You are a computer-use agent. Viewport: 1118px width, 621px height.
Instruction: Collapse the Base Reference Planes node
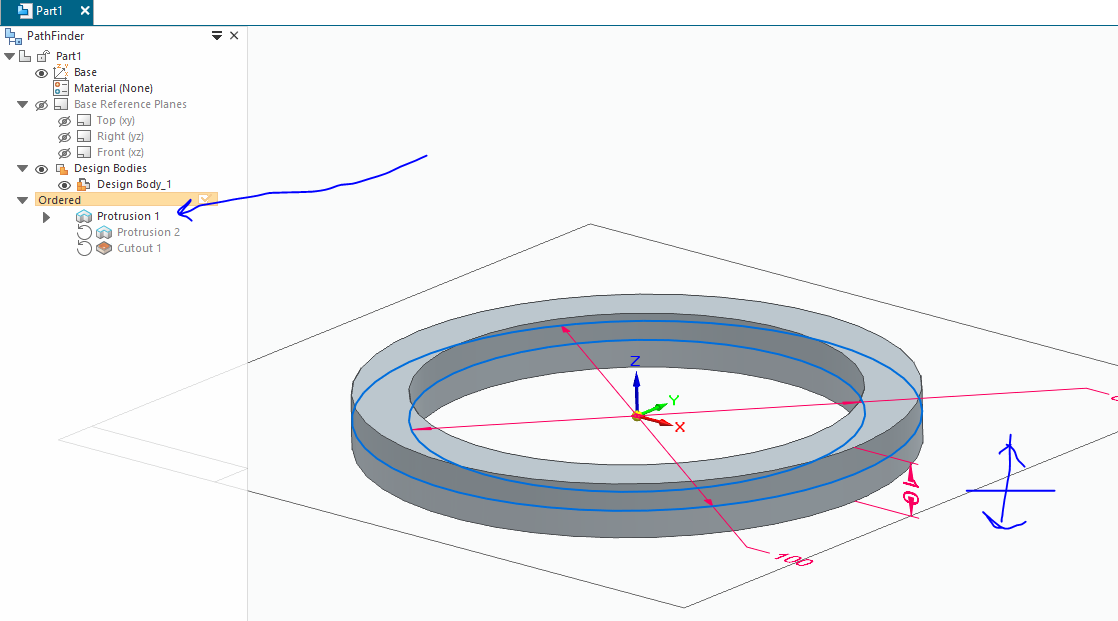coord(23,104)
